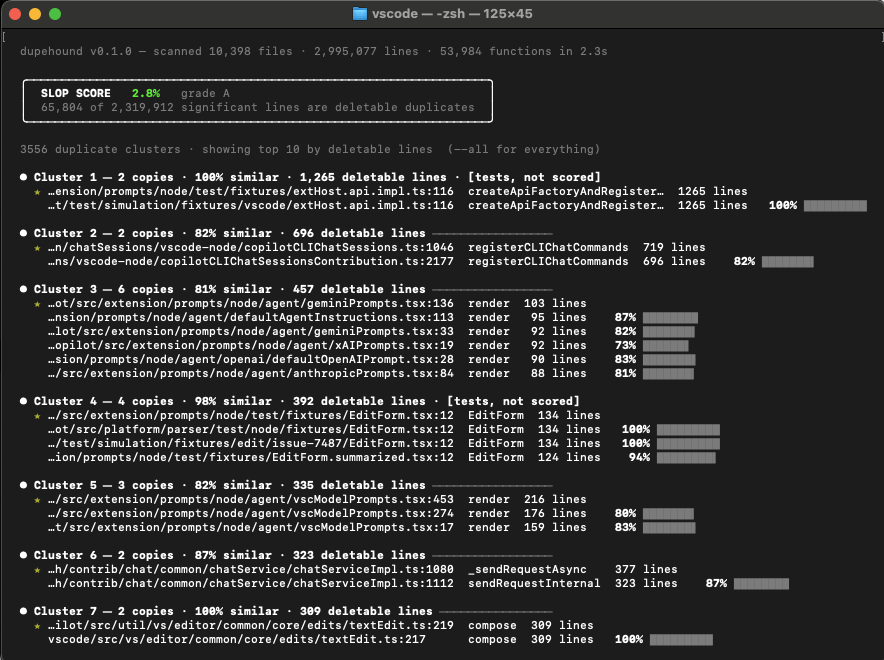
Task: Click the star beside vscModelPrompts.tsx:453
Action: [x=37, y=500]
